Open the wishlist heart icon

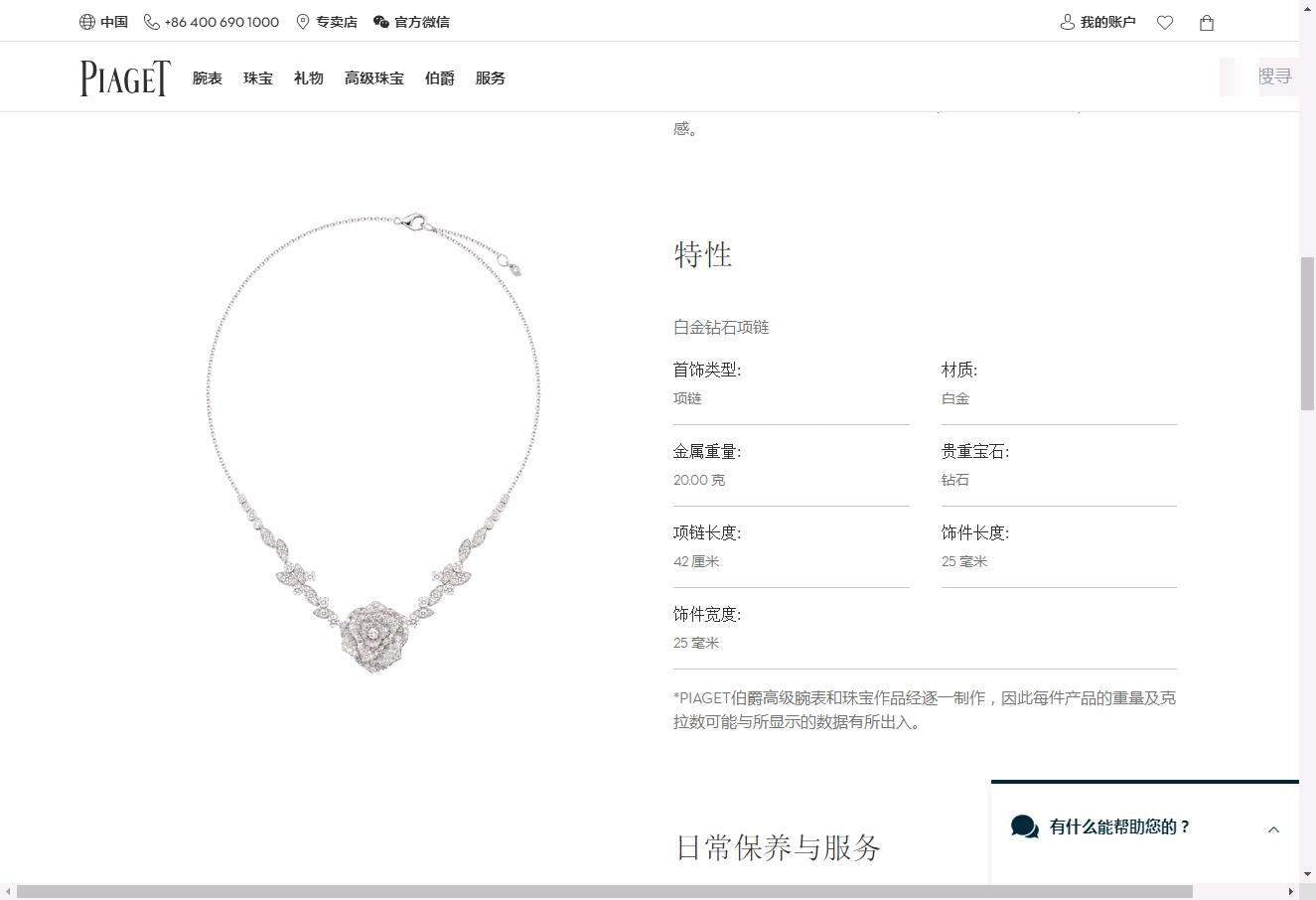tap(1165, 22)
